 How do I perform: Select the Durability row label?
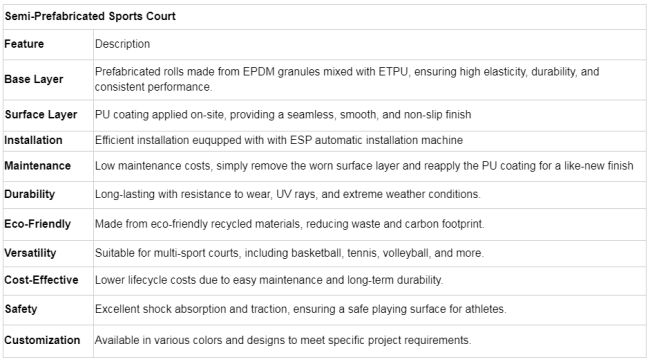pos(29,194)
